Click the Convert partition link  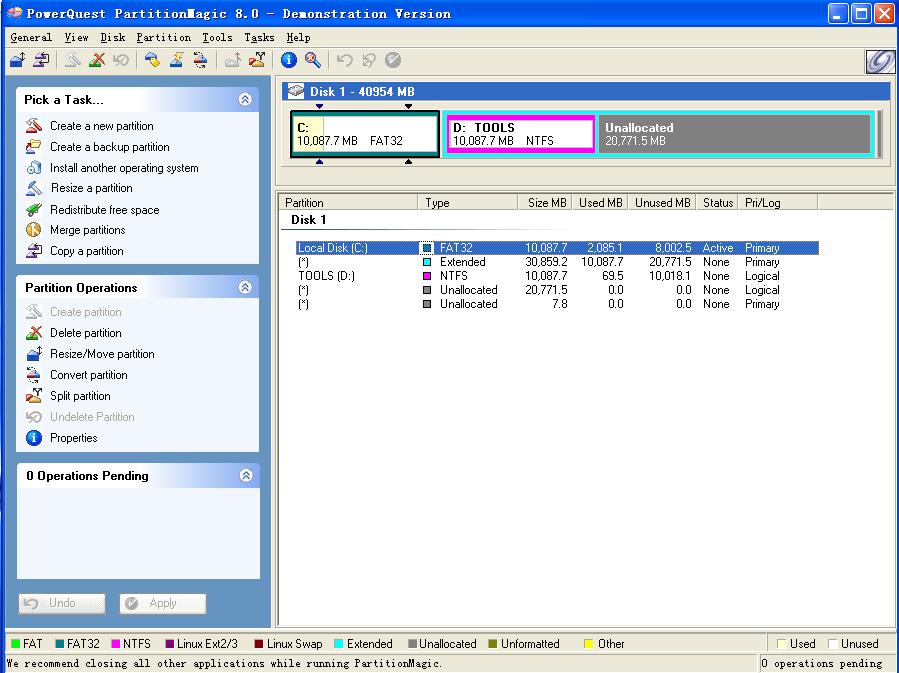[x=88, y=375]
